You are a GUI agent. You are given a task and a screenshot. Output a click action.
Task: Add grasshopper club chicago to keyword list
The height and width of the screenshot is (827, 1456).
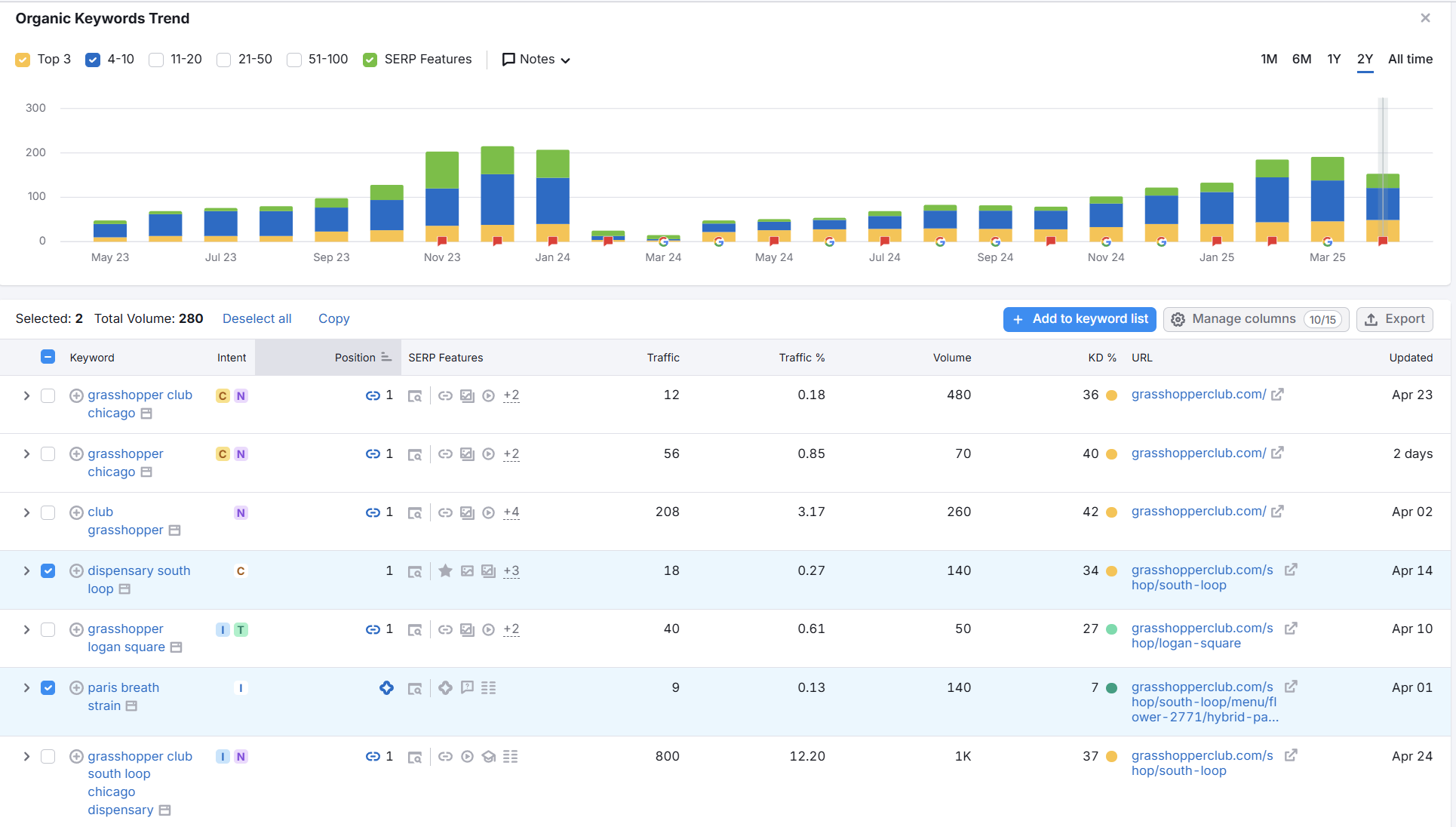[76, 395]
